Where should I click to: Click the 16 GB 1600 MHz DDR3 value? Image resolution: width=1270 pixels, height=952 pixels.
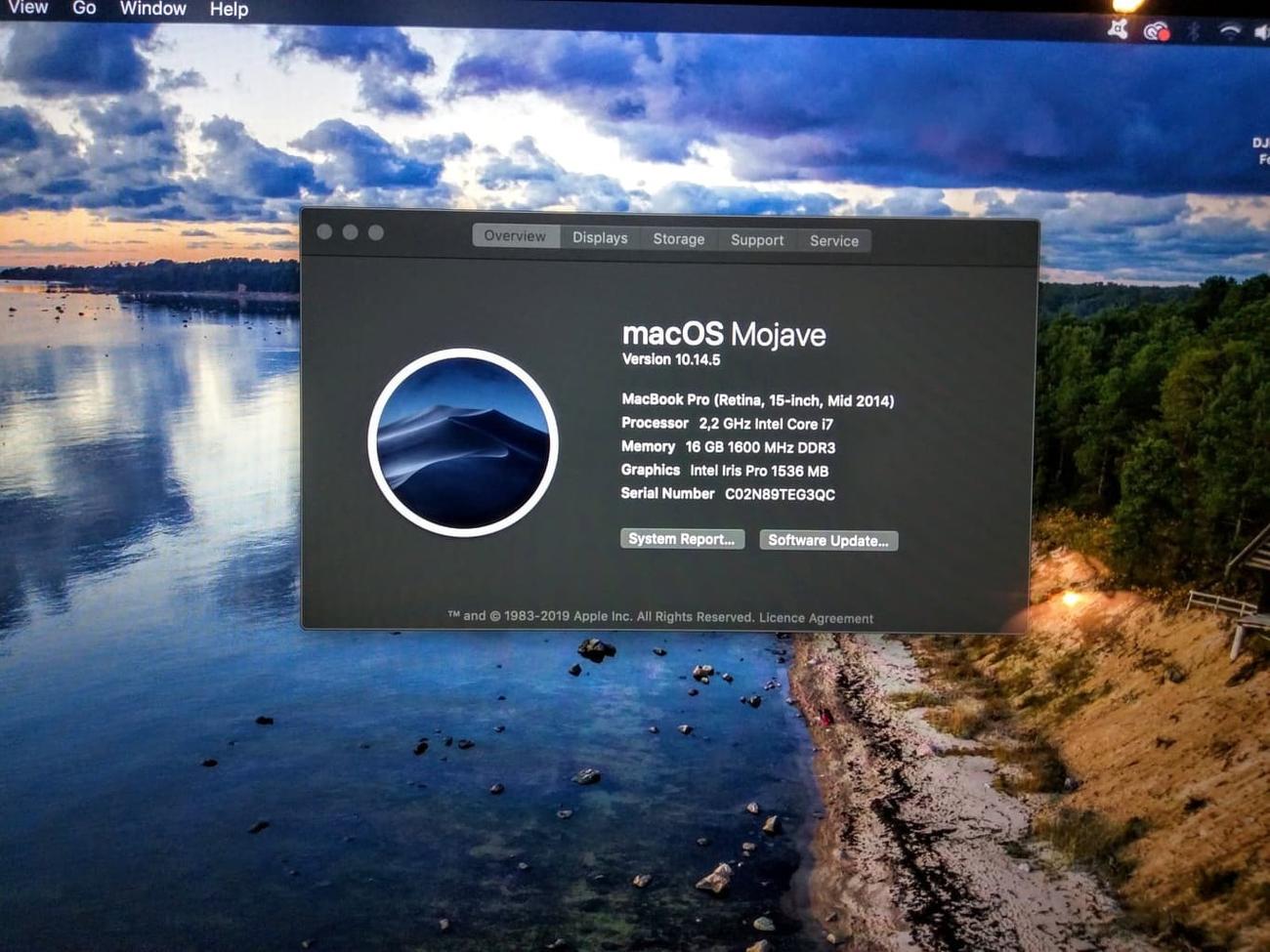coord(760,447)
